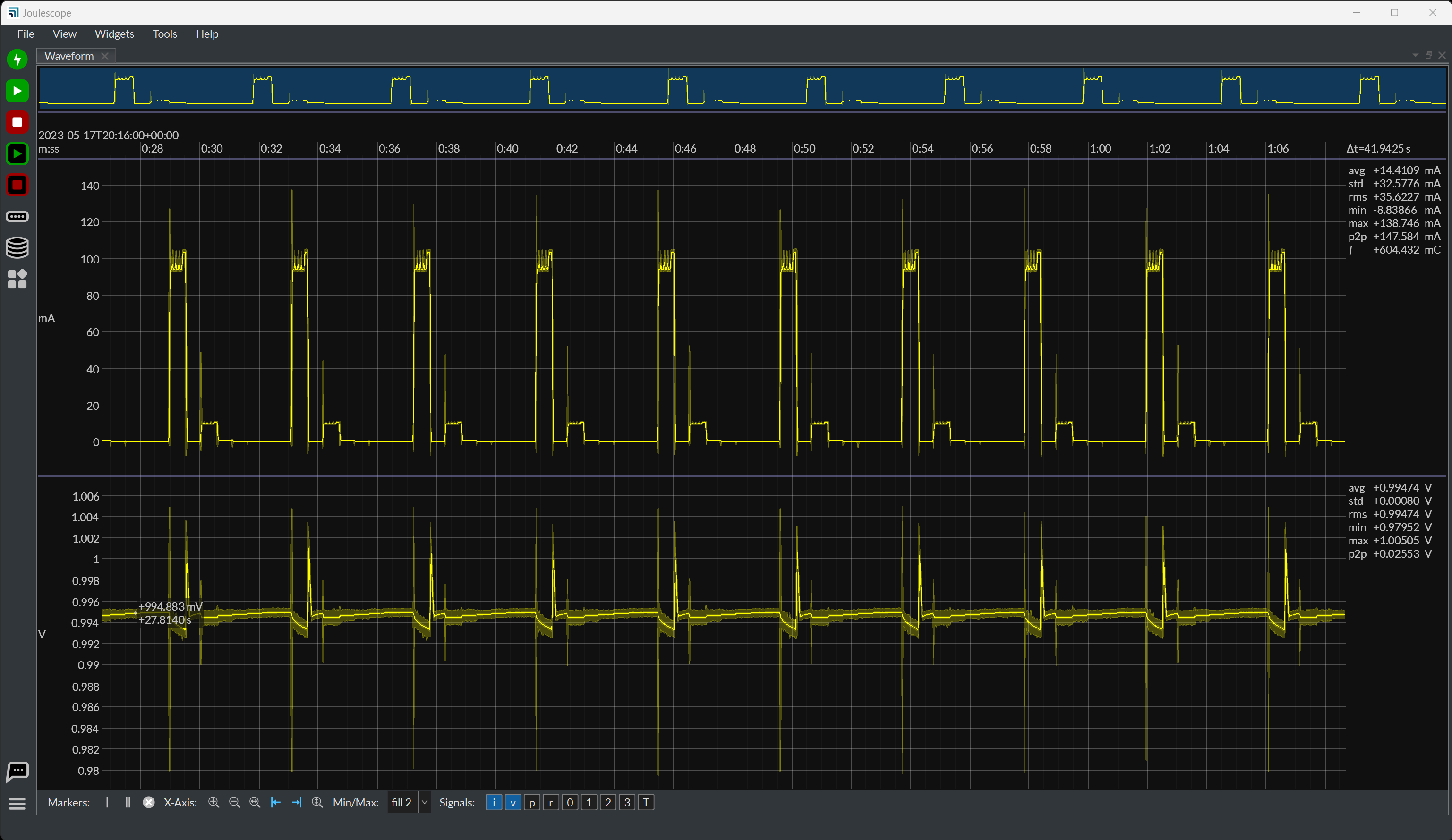This screenshot has width=1452, height=840.
Task: Add a single marker from Markers toolbar
Action: click(x=107, y=803)
